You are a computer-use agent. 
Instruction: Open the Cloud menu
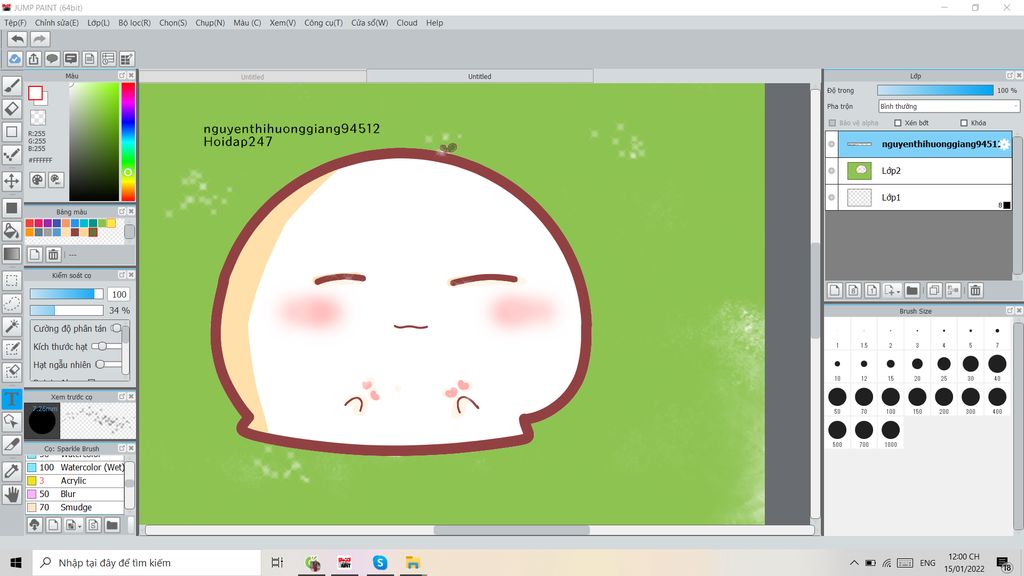tap(407, 23)
